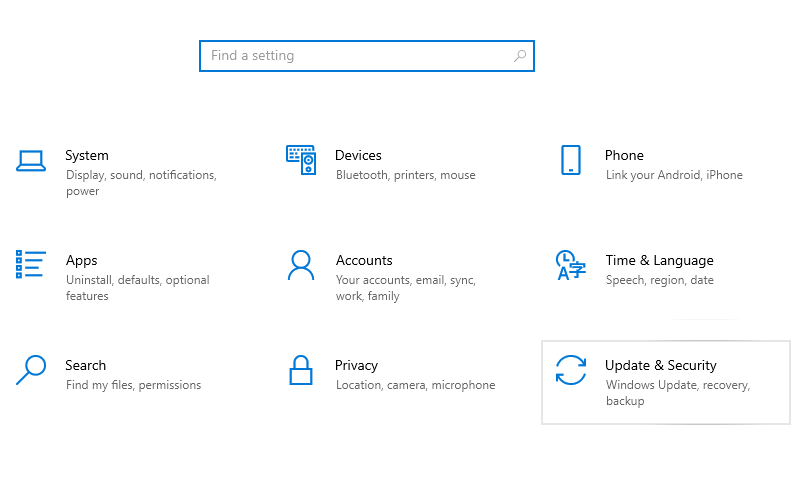Click "Find my files, permissions" description
This screenshot has height=497, width=800.
[x=133, y=385]
